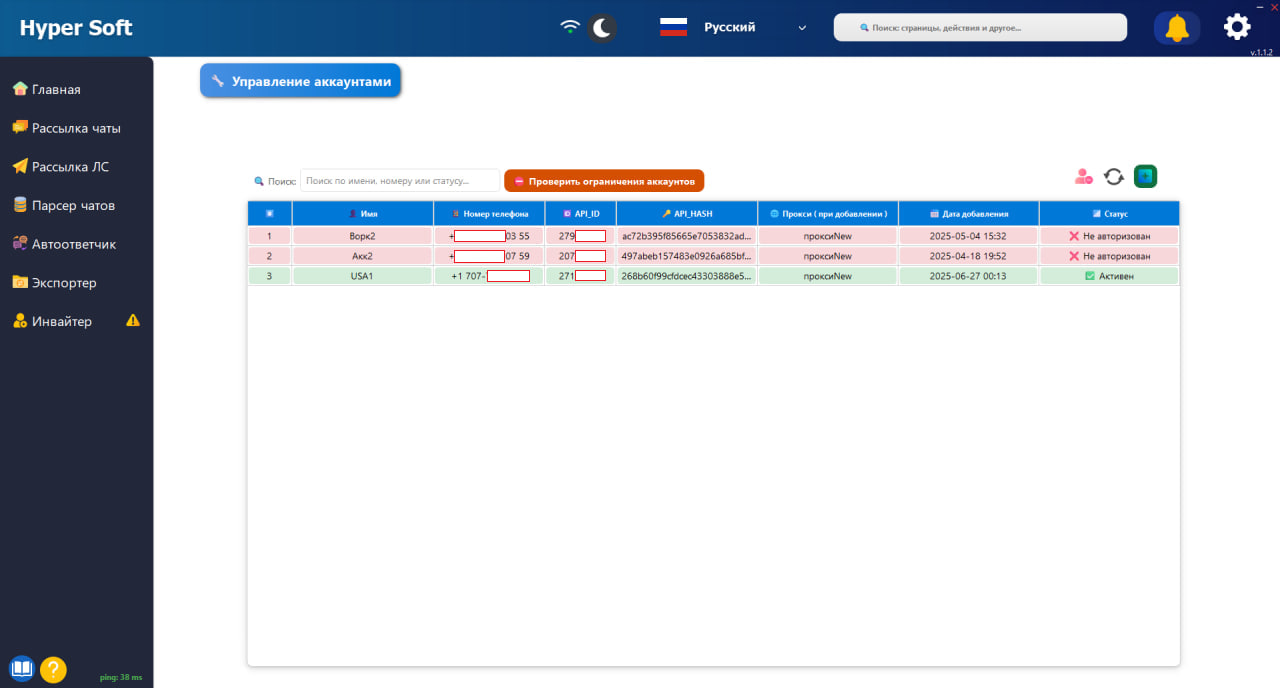
Task: Click the Hyper Soft logo title
Action: pos(76,27)
